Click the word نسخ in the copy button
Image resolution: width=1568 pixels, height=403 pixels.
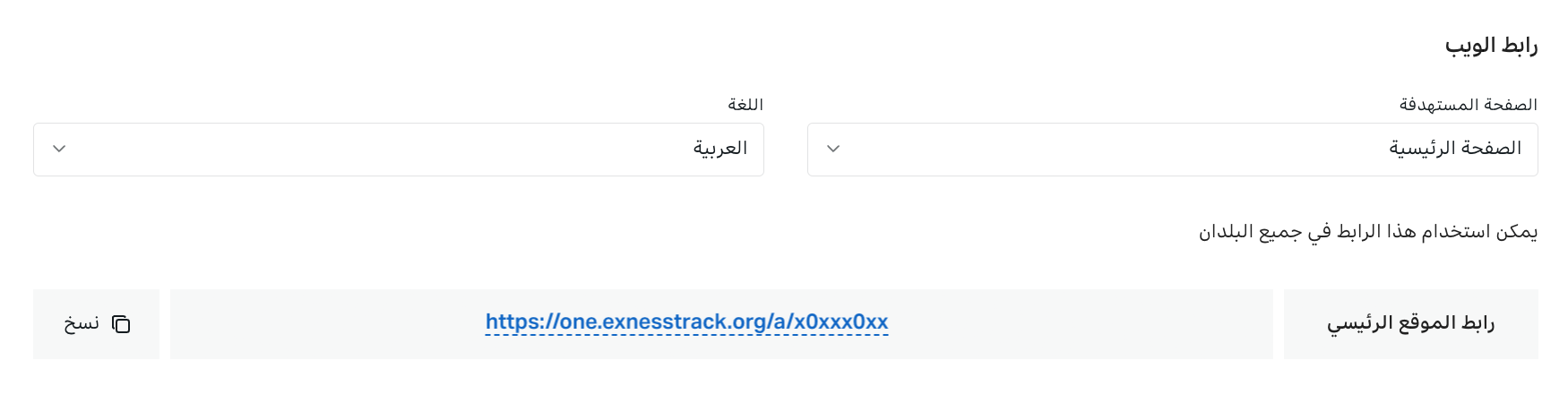[82, 324]
